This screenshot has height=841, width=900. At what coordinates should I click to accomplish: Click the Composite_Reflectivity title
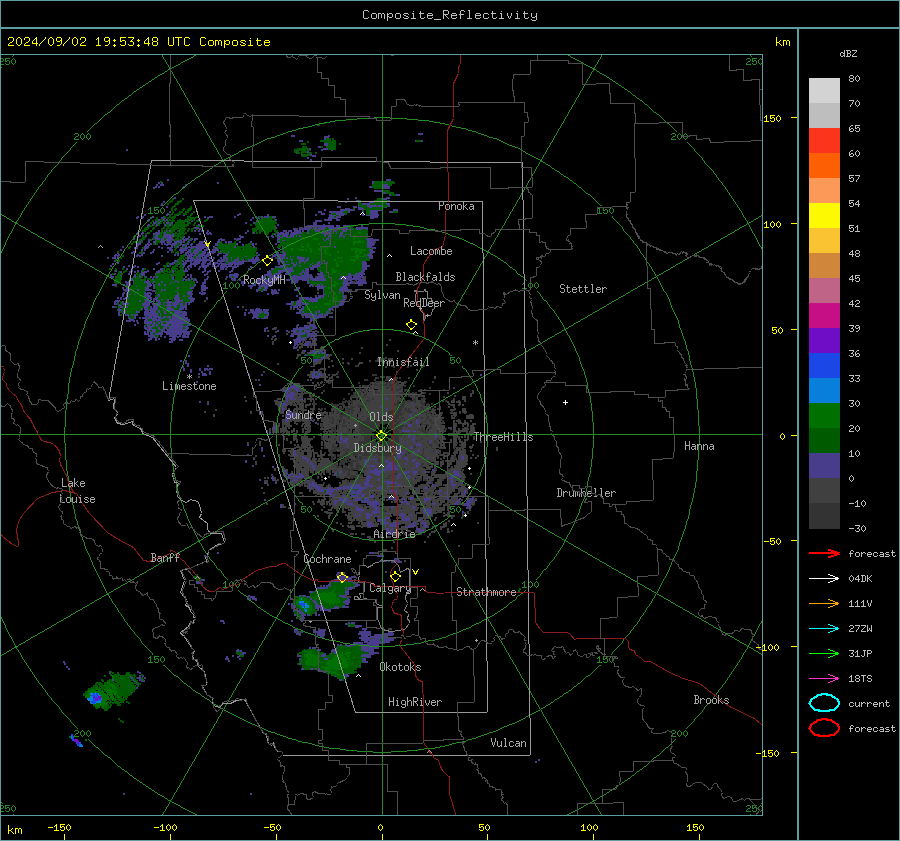pos(450,15)
